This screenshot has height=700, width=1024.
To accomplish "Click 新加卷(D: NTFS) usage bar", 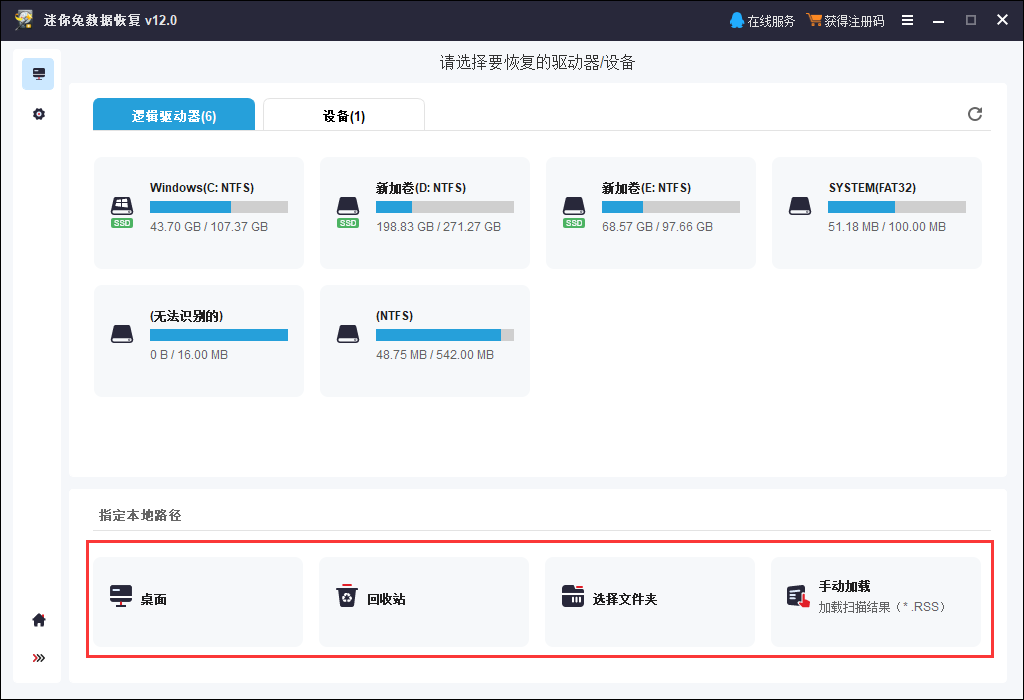I will pyautogui.click(x=445, y=207).
